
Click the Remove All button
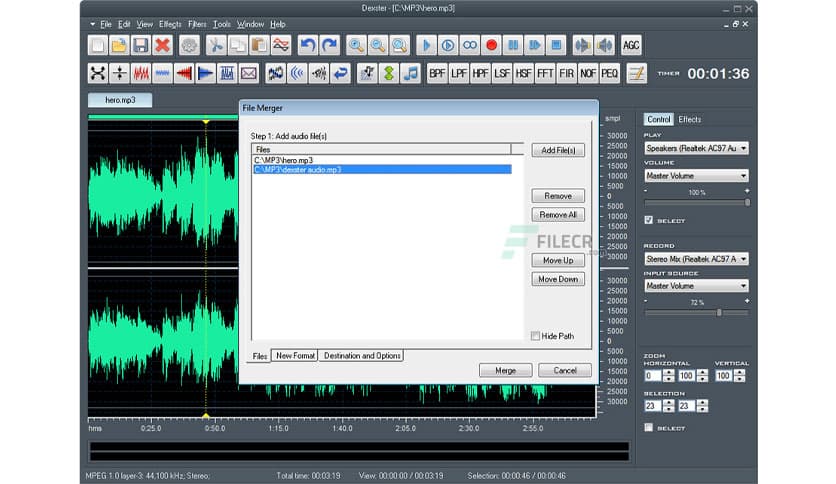click(558, 215)
